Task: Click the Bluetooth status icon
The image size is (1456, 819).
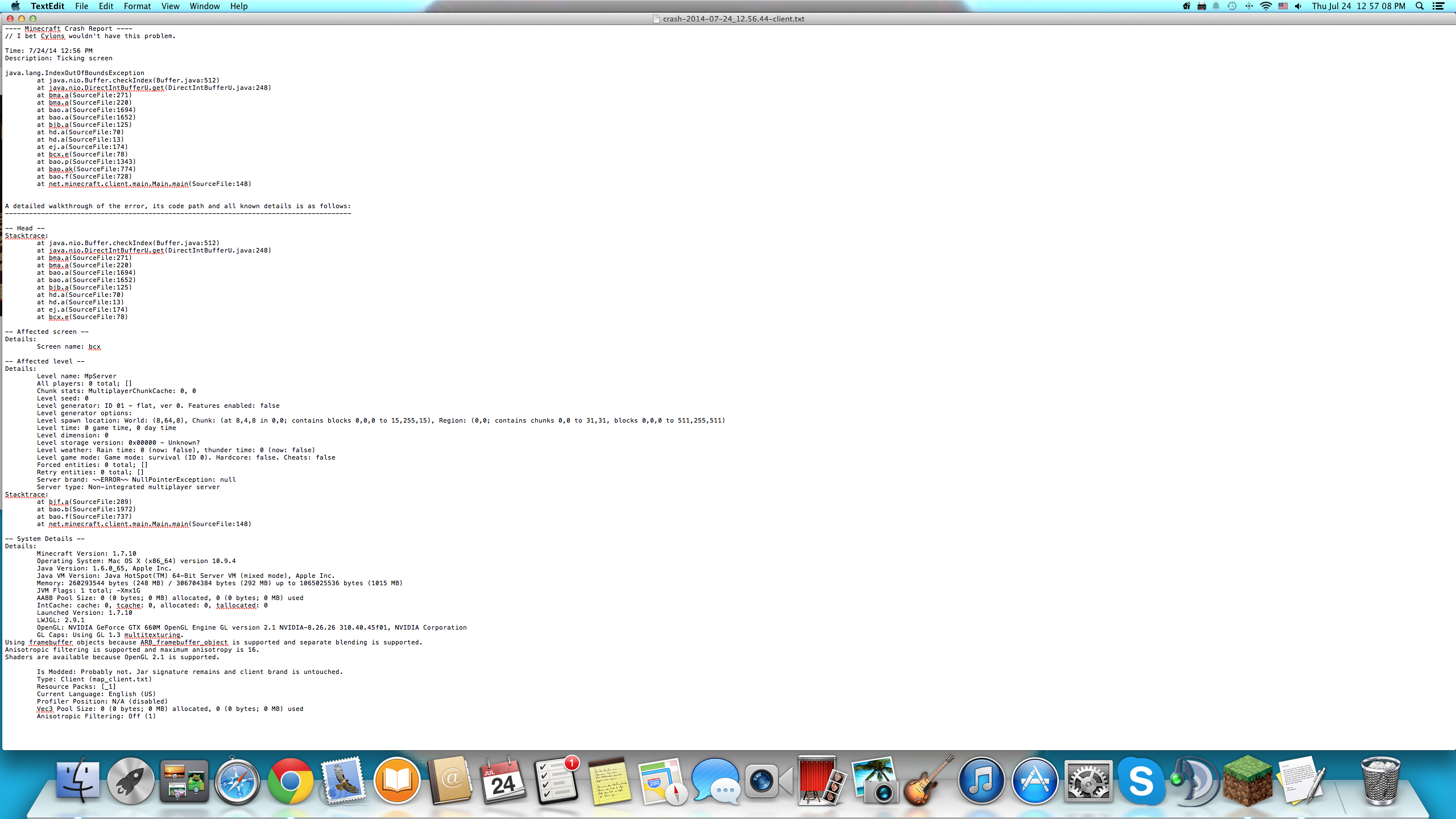Action: coord(1249,6)
